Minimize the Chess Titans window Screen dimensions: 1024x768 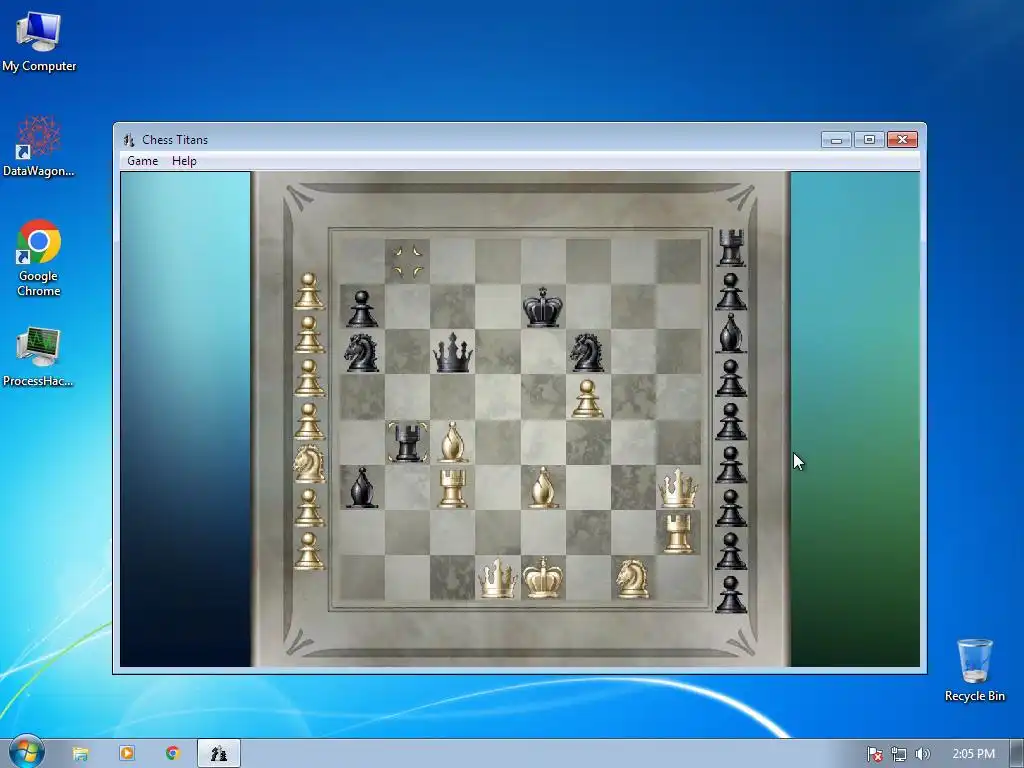click(836, 140)
